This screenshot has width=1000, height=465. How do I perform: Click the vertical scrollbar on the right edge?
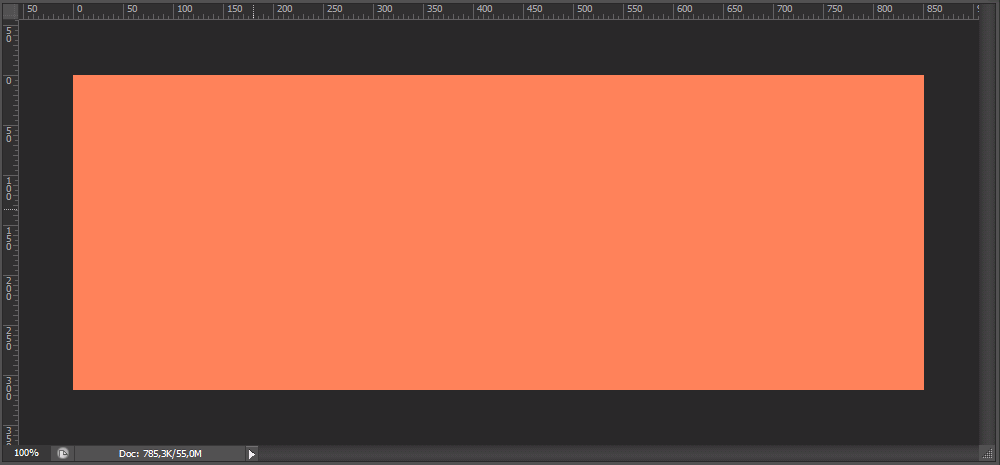tap(989, 232)
